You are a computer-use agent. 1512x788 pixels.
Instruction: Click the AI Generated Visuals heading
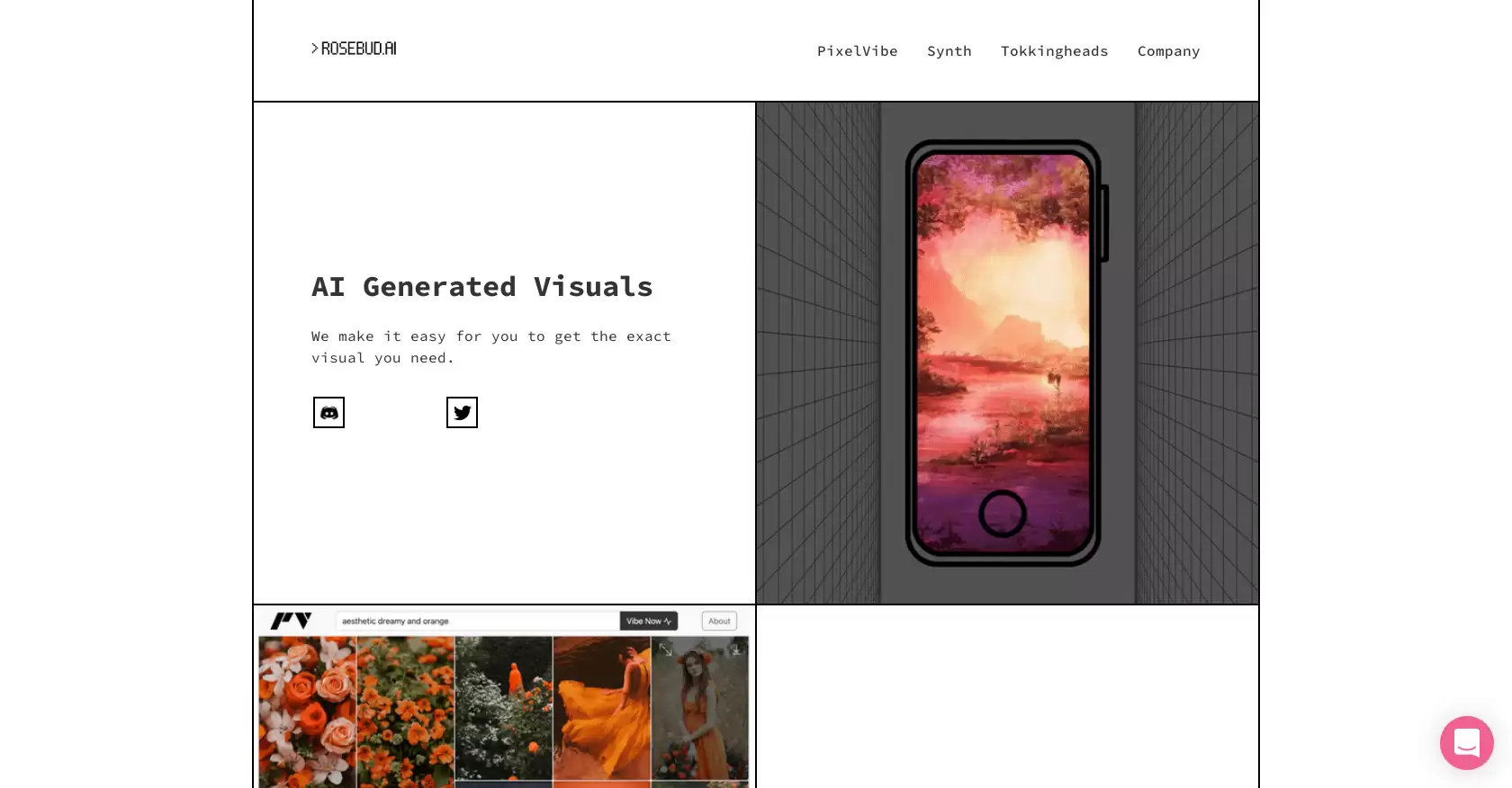[482, 287]
